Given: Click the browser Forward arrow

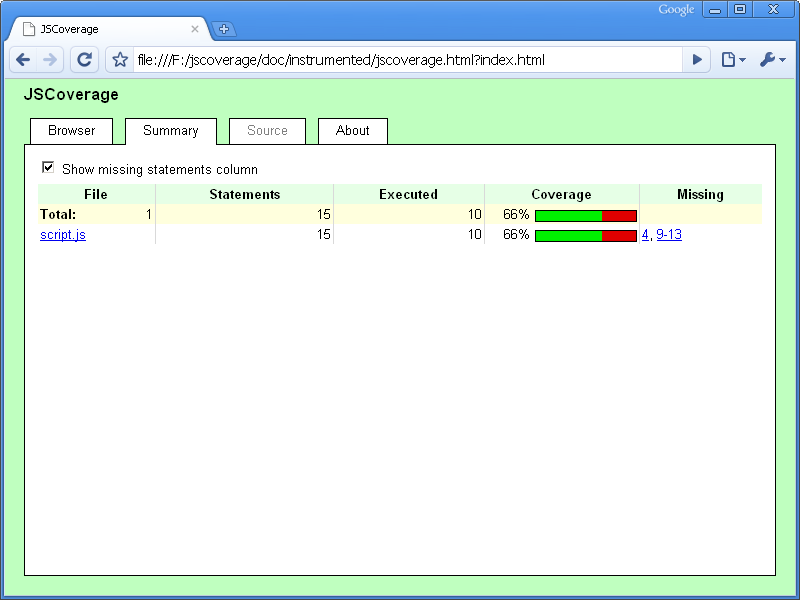Looking at the screenshot, I should click(x=50, y=60).
